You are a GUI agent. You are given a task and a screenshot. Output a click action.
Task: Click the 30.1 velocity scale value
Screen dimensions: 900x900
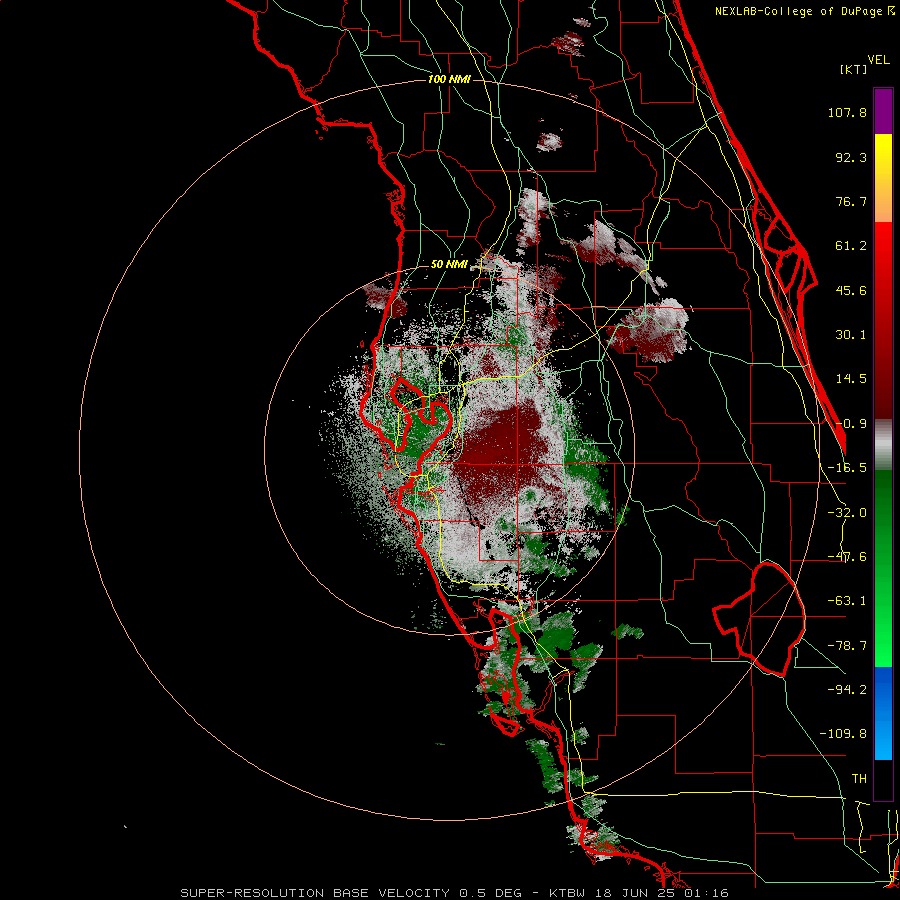pyautogui.click(x=851, y=335)
